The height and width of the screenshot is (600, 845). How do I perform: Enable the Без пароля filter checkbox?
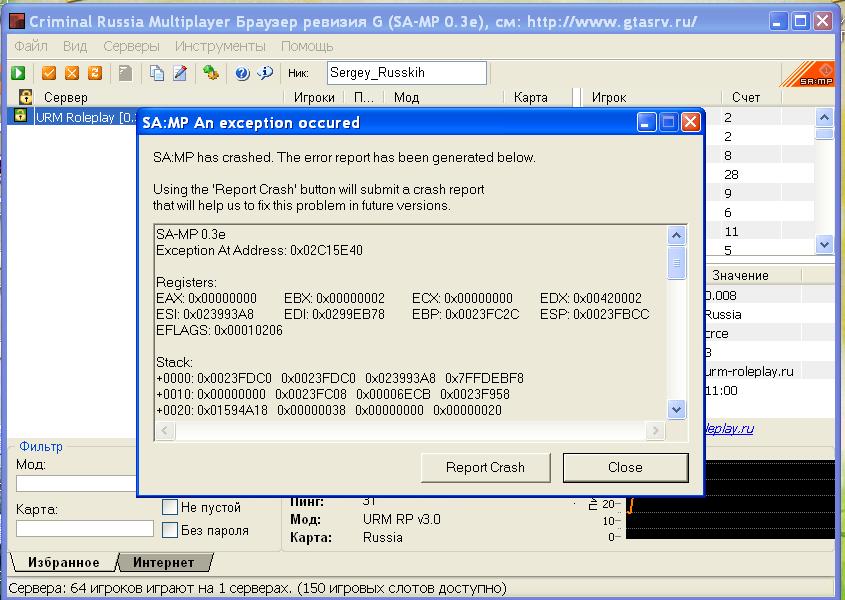click(170, 530)
